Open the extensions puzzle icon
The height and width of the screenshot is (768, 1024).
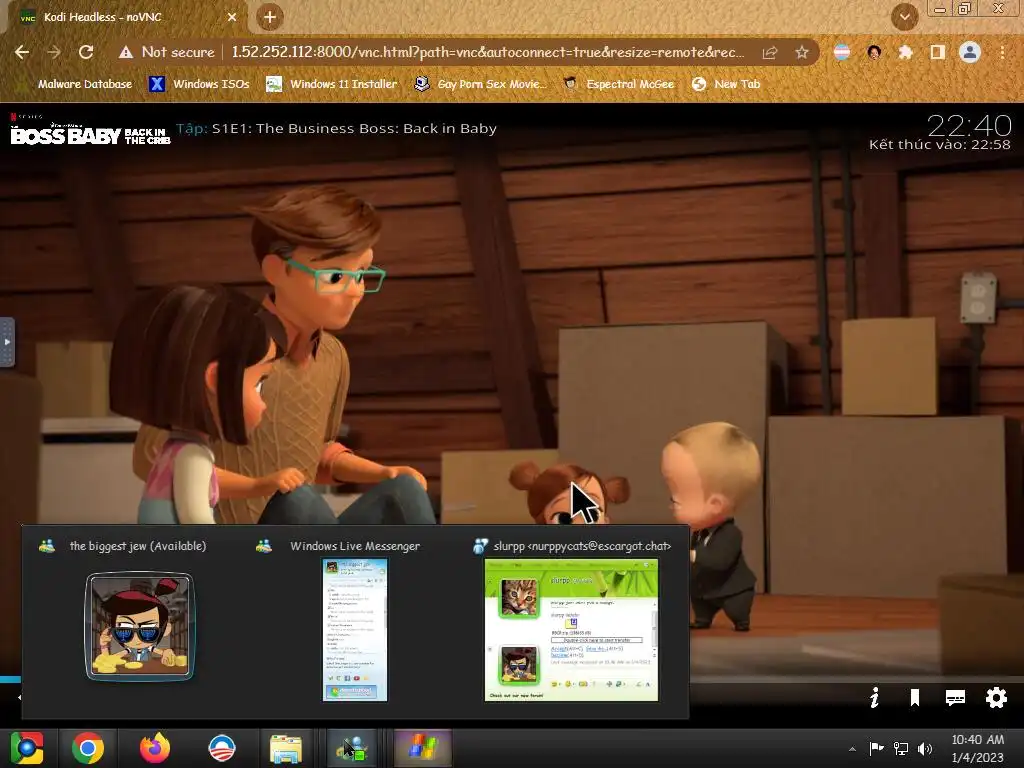[x=905, y=52]
